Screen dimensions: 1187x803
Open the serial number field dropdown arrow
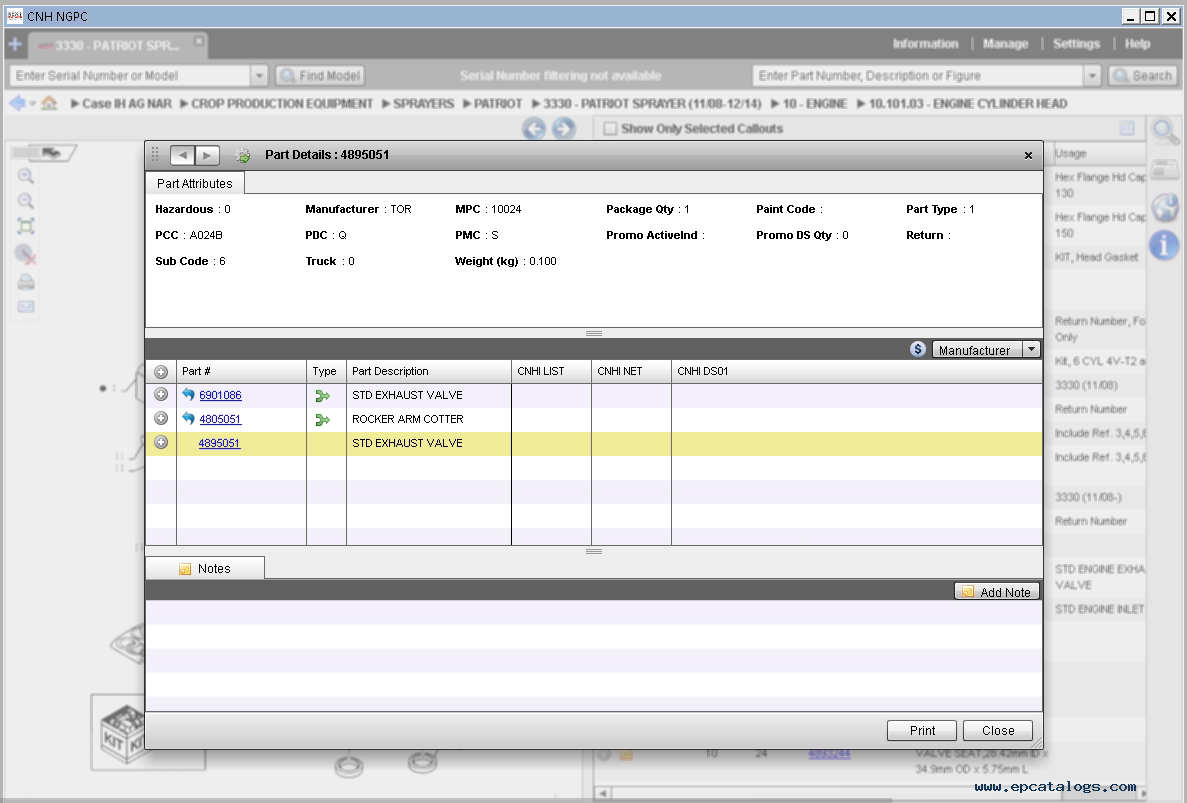(x=260, y=76)
